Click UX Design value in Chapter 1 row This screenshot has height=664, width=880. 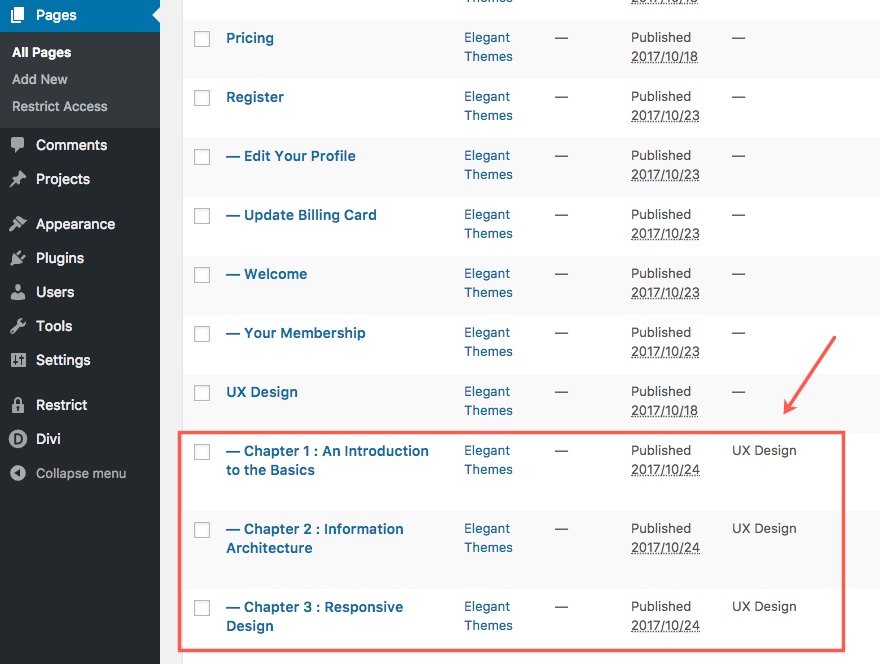764,451
